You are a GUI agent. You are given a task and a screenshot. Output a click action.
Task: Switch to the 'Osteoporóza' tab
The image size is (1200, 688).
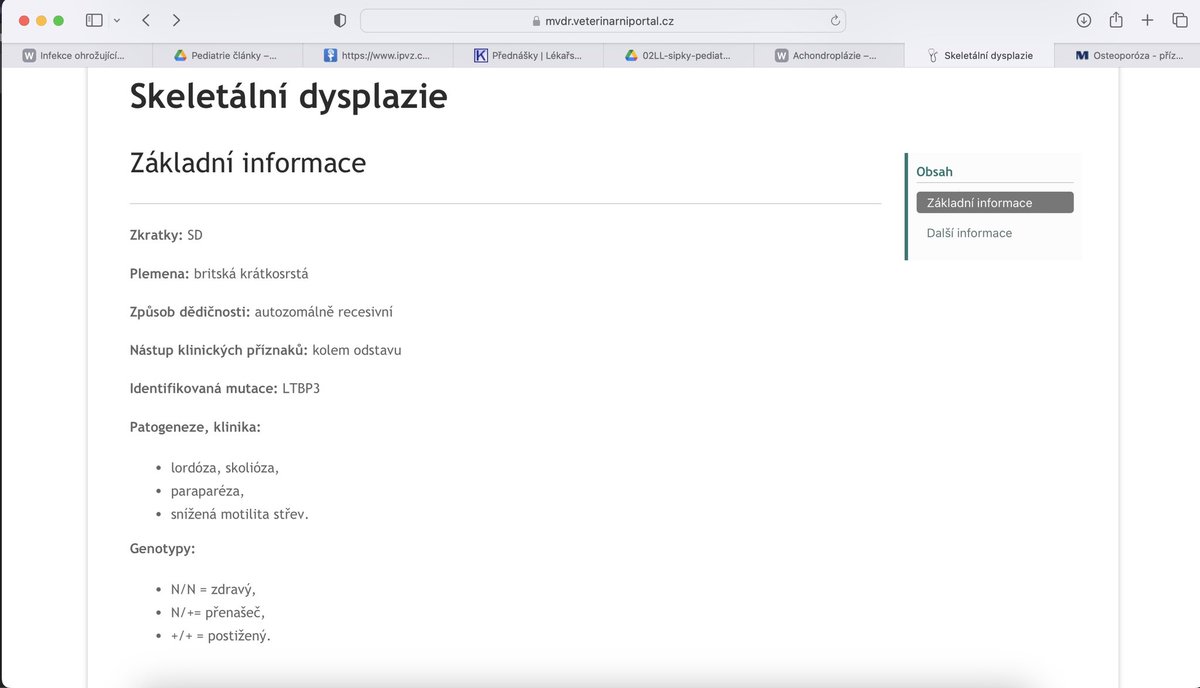coord(1127,56)
